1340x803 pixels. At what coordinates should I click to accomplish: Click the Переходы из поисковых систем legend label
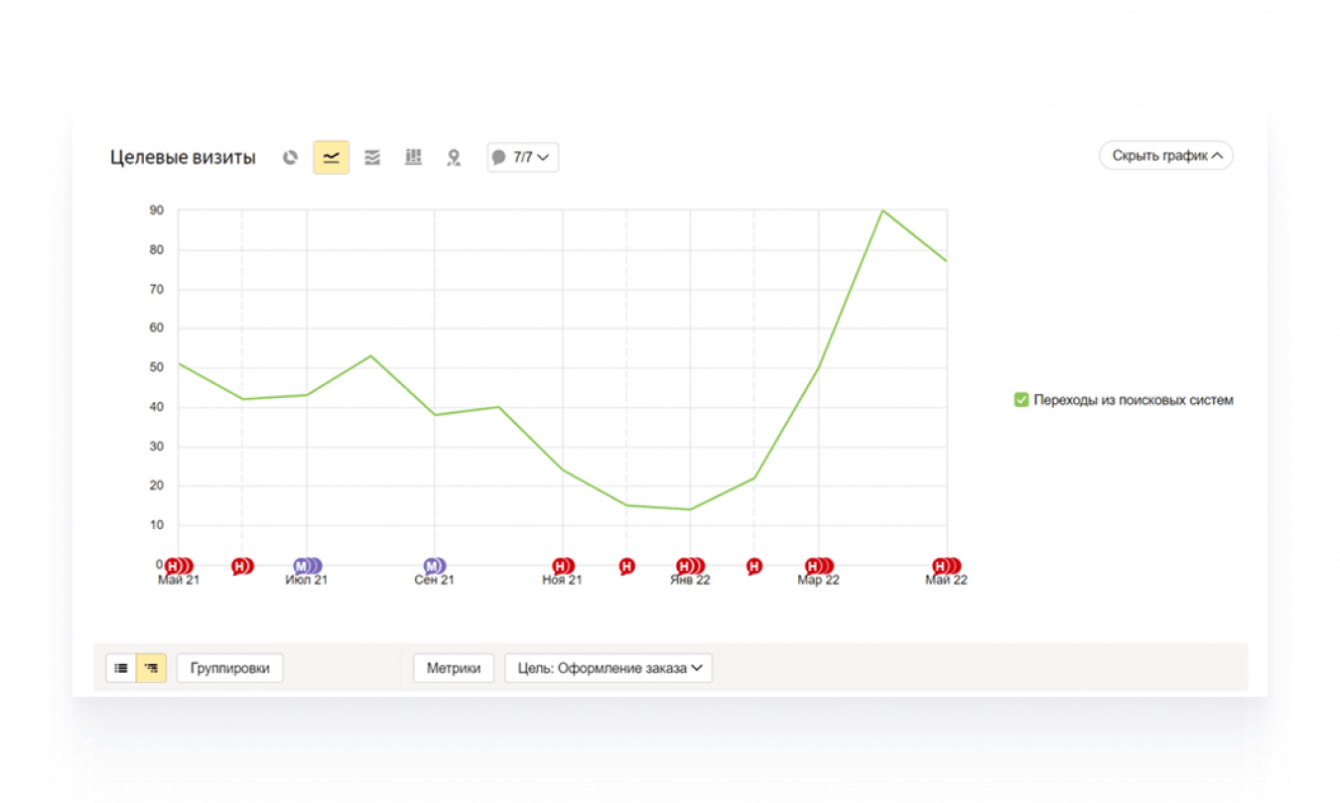[x=1134, y=400]
